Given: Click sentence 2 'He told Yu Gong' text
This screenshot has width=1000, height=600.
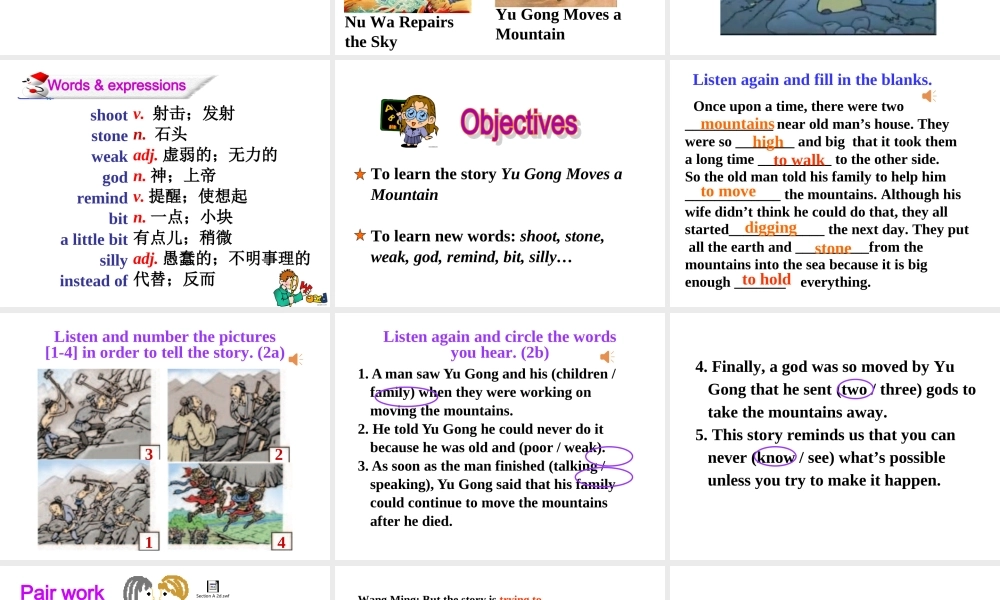Looking at the screenshot, I should click(x=487, y=438).
